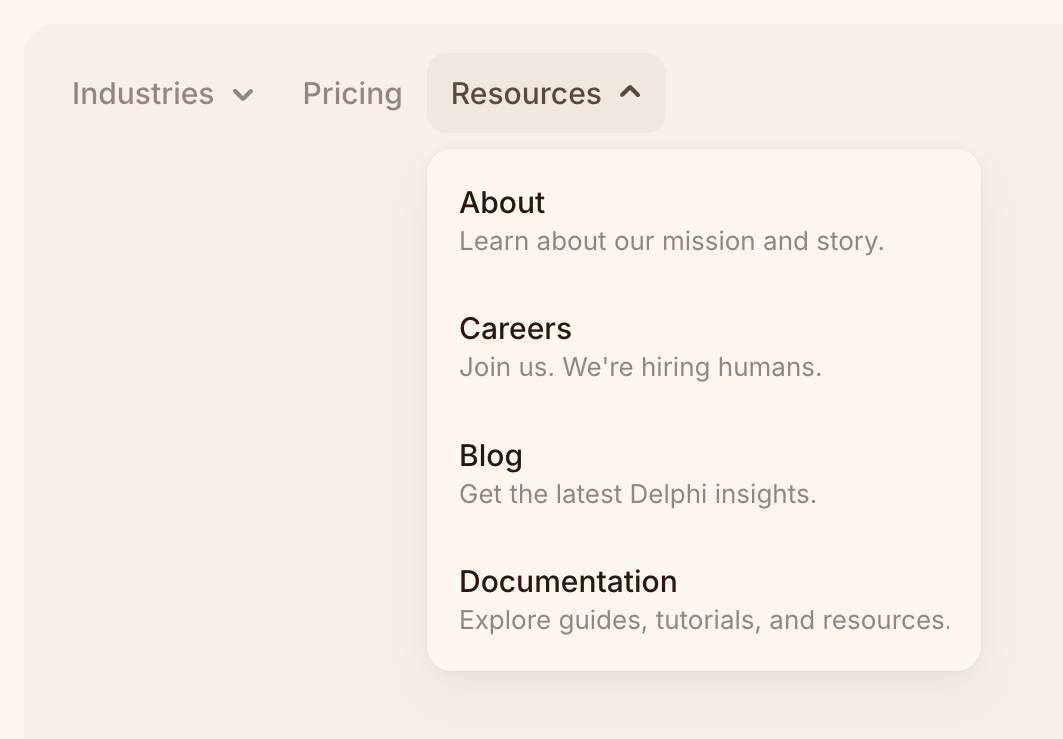Pick Blog from the Resources menu
1063x739 pixels.
[x=491, y=456]
